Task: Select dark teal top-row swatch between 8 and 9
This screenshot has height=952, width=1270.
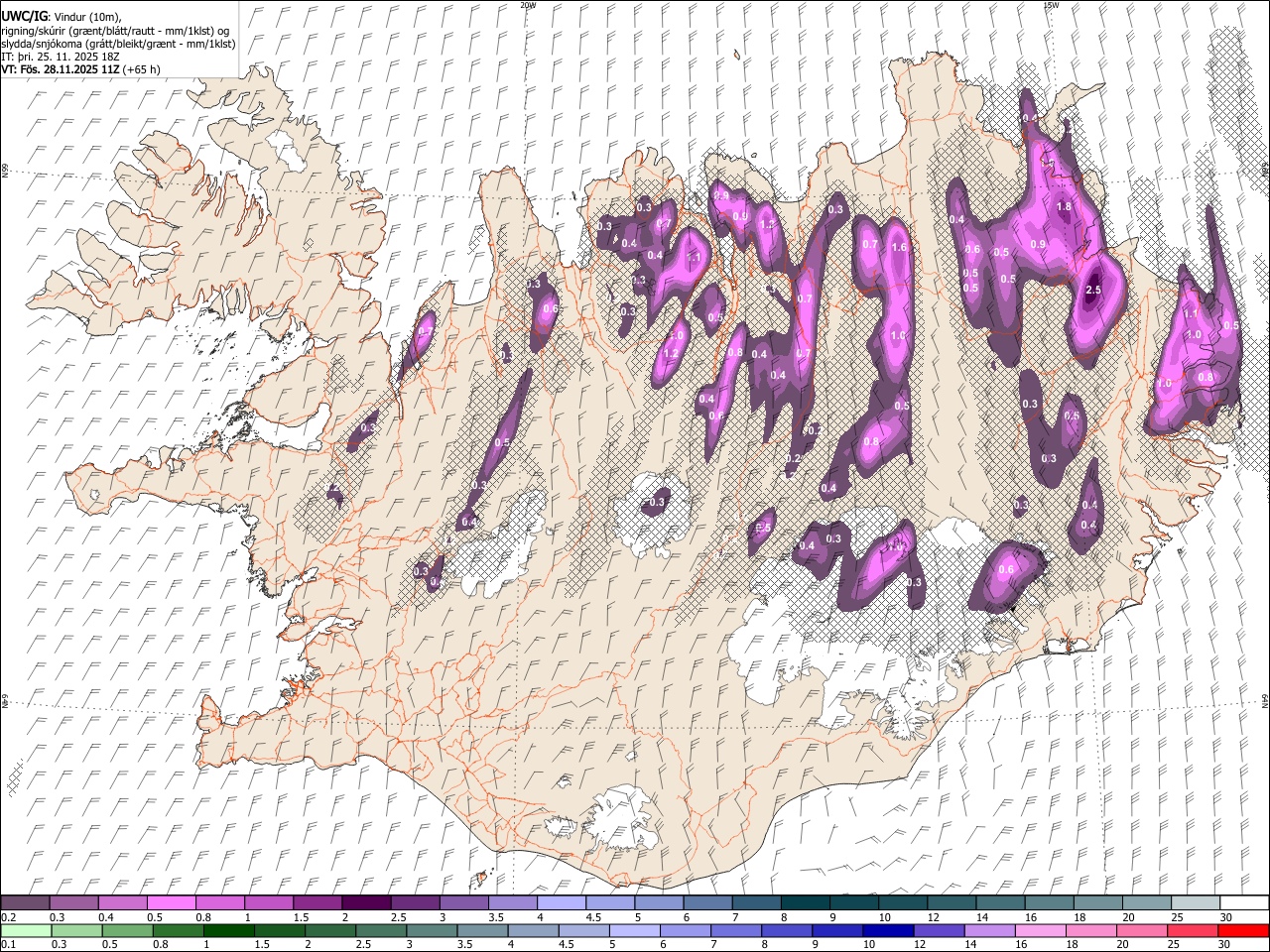Action: (x=805, y=902)
